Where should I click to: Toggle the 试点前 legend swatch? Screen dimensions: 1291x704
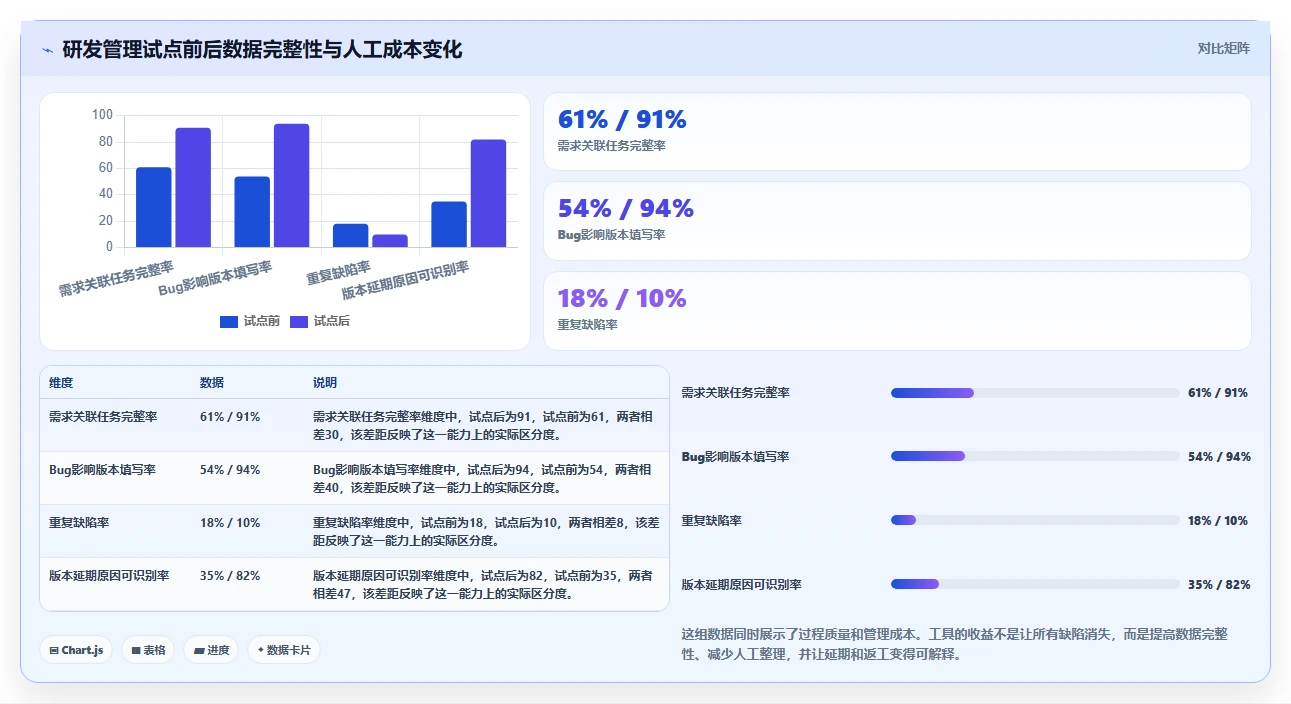click(229, 321)
